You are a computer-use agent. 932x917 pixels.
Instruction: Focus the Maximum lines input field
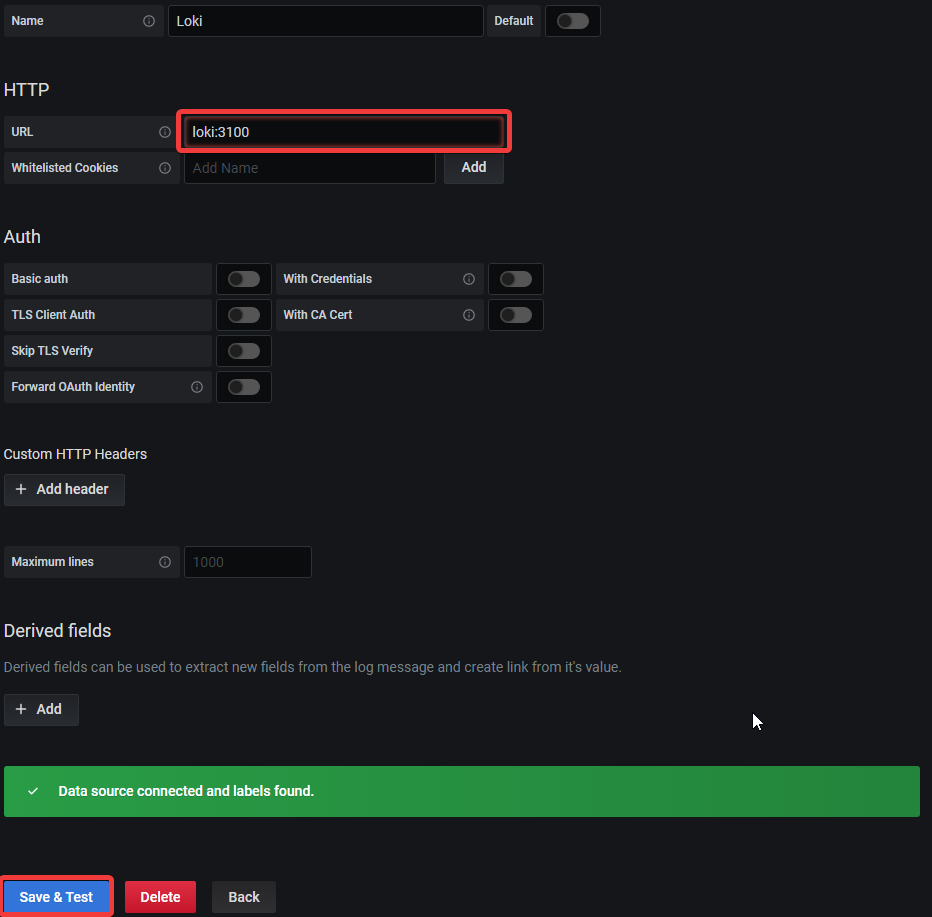[247, 562]
